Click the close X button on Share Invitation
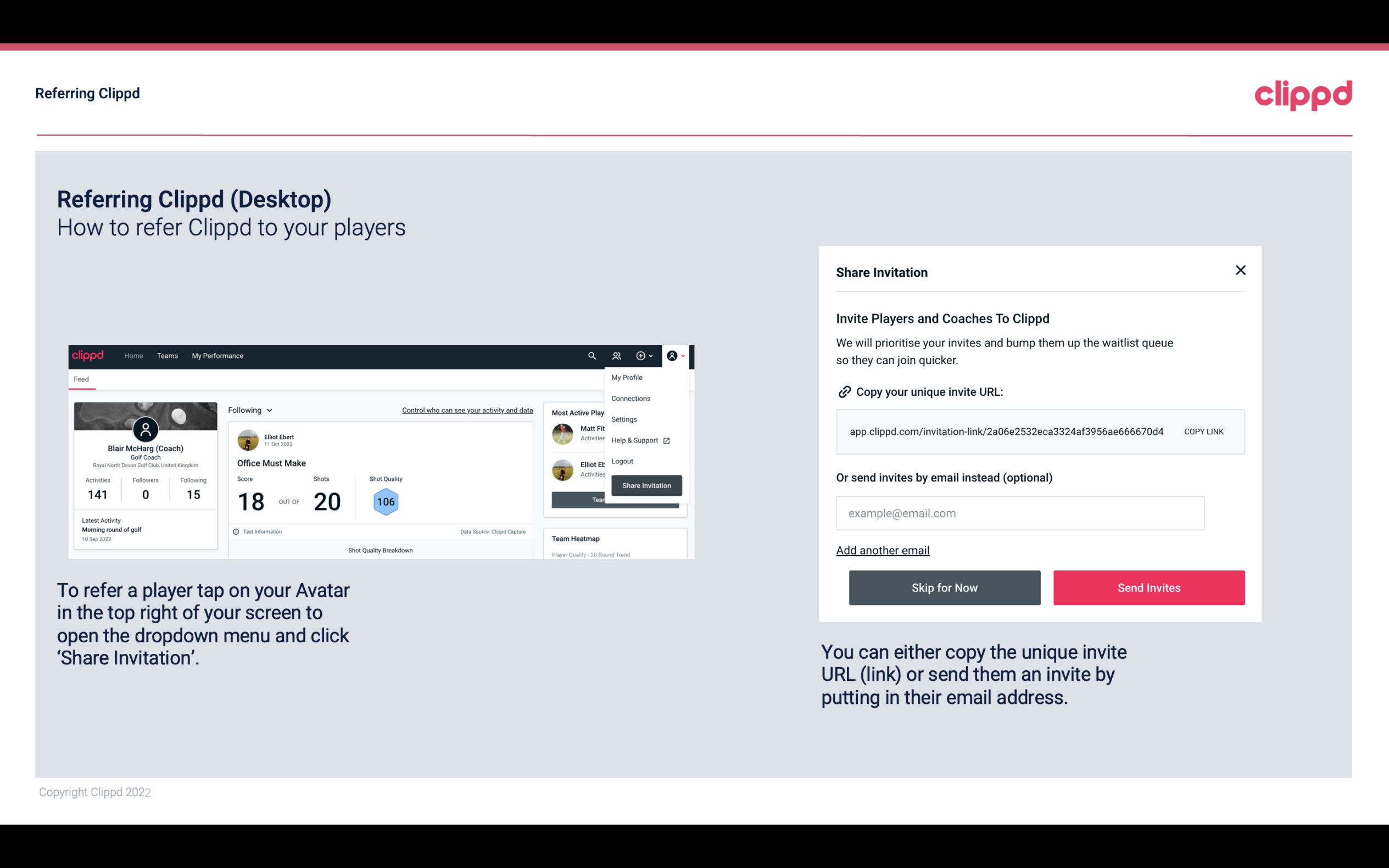The width and height of the screenshot is (1389, 868). point(1240,270)
